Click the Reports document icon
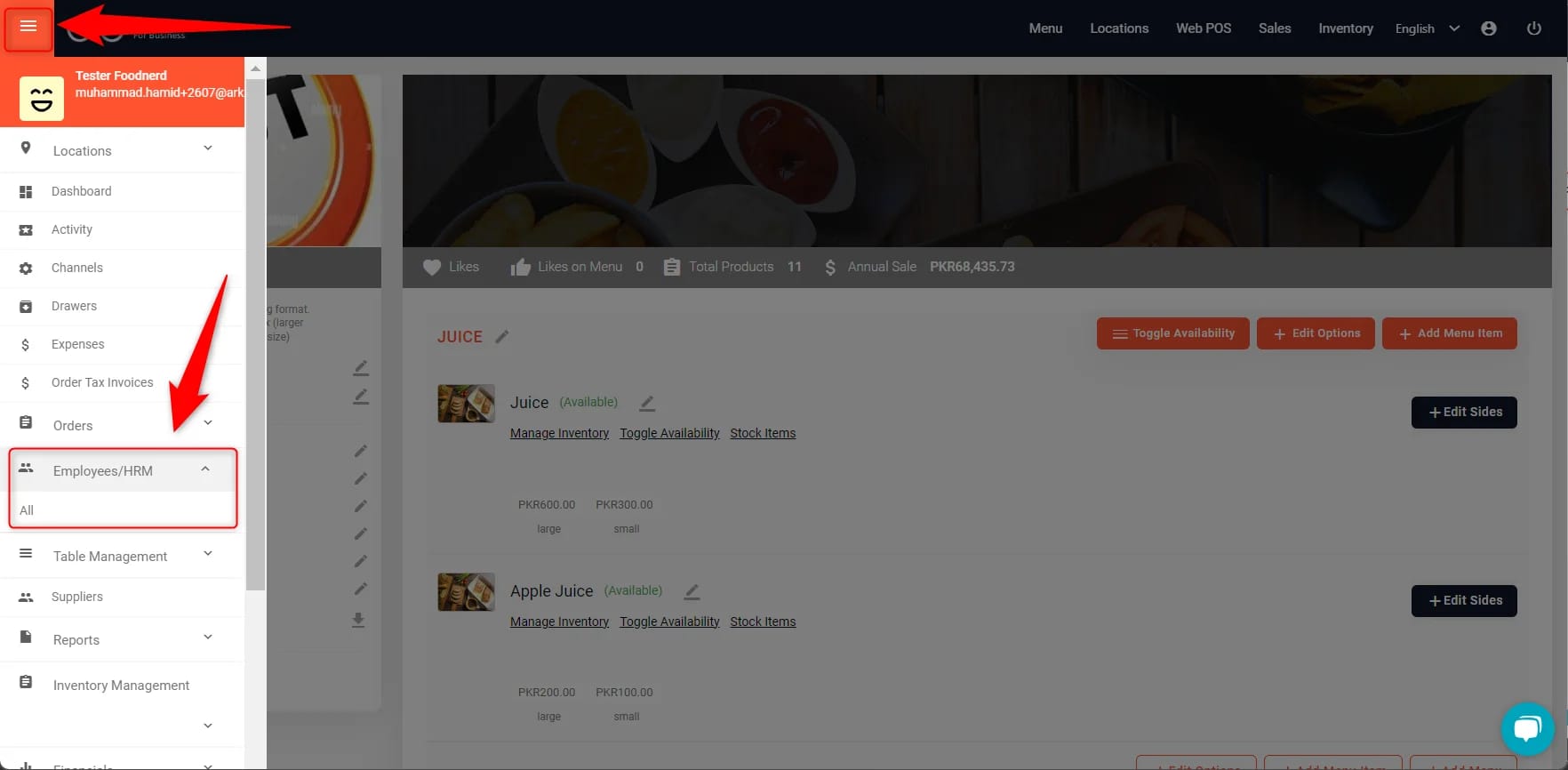This screenshot has height=770, width=1568. [x=26, y=638]
